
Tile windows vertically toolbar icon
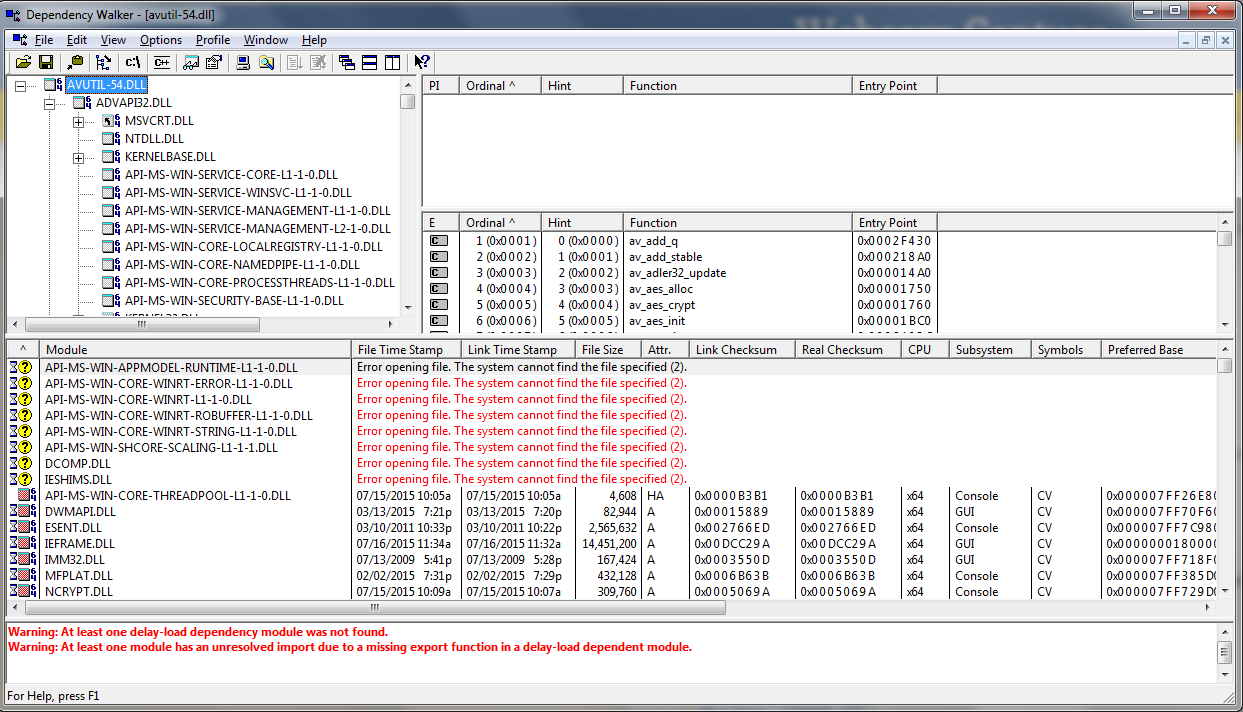click(393, 62)
